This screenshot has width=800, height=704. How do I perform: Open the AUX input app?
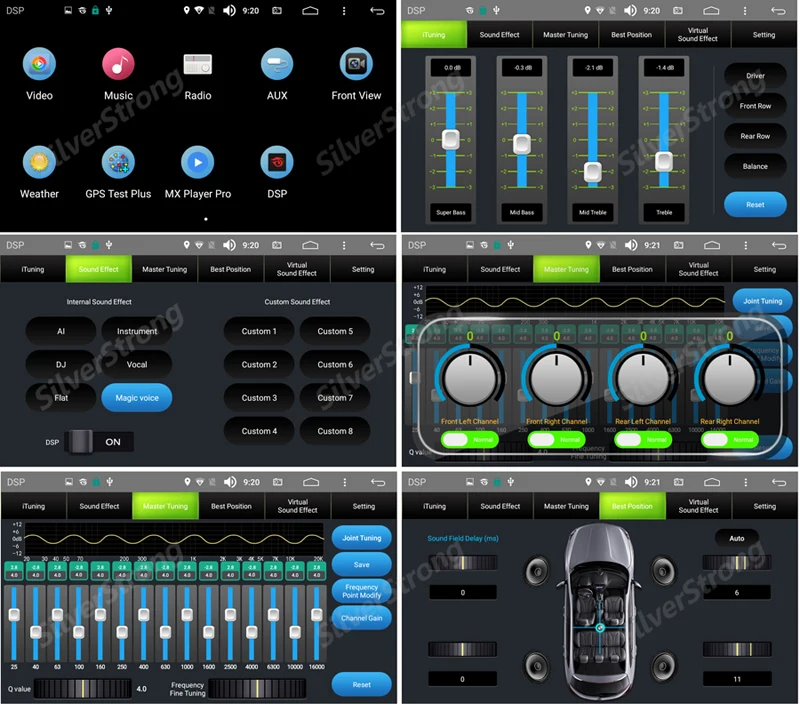point(277,64)
